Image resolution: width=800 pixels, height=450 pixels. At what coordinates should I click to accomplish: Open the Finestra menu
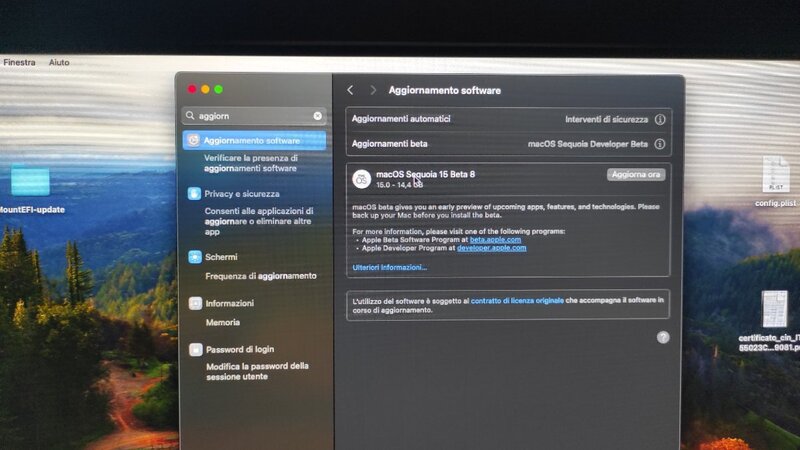click(x=19, y=62)
